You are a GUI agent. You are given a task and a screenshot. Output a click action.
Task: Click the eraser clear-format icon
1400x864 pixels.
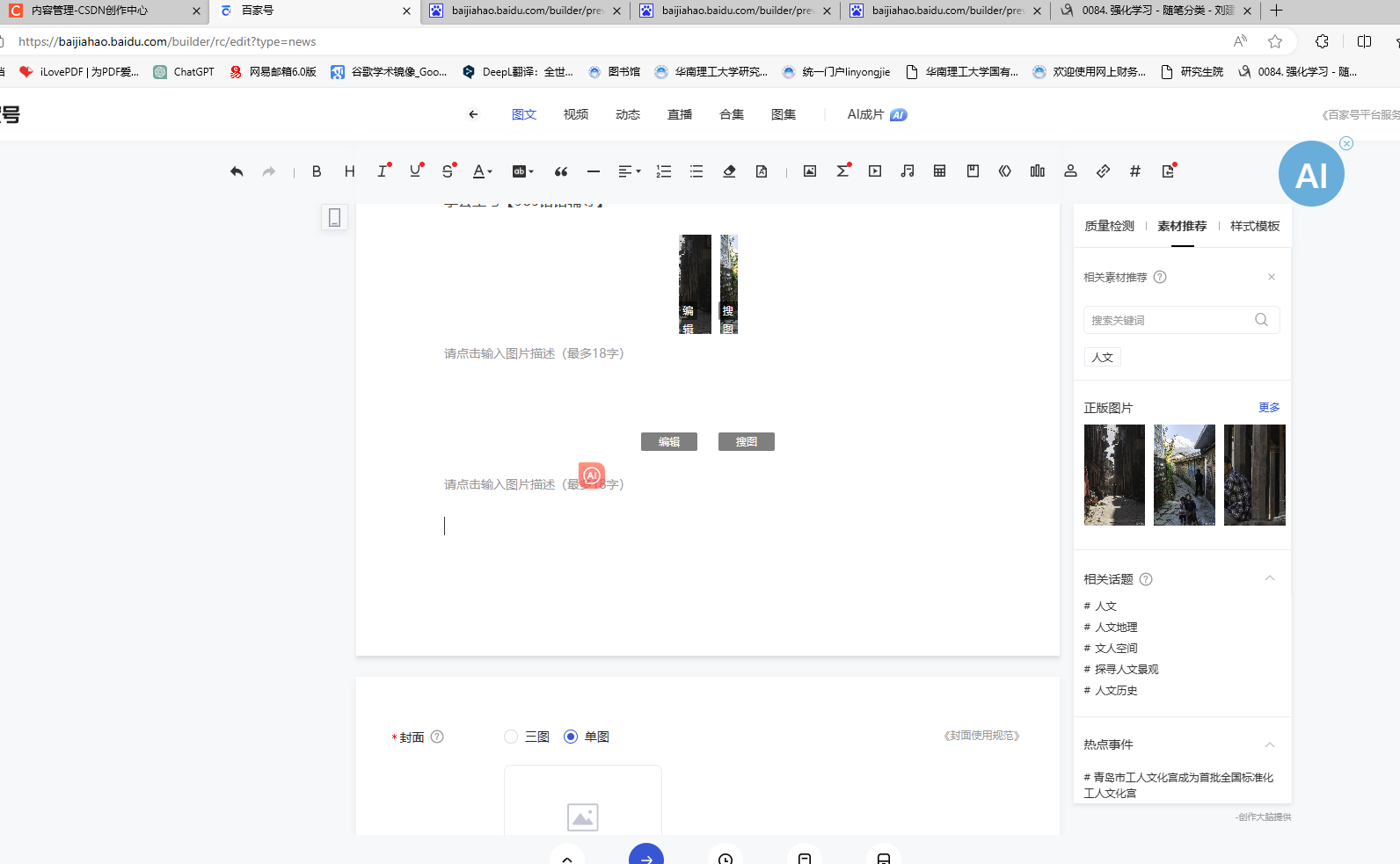click(x=729, y=171)
